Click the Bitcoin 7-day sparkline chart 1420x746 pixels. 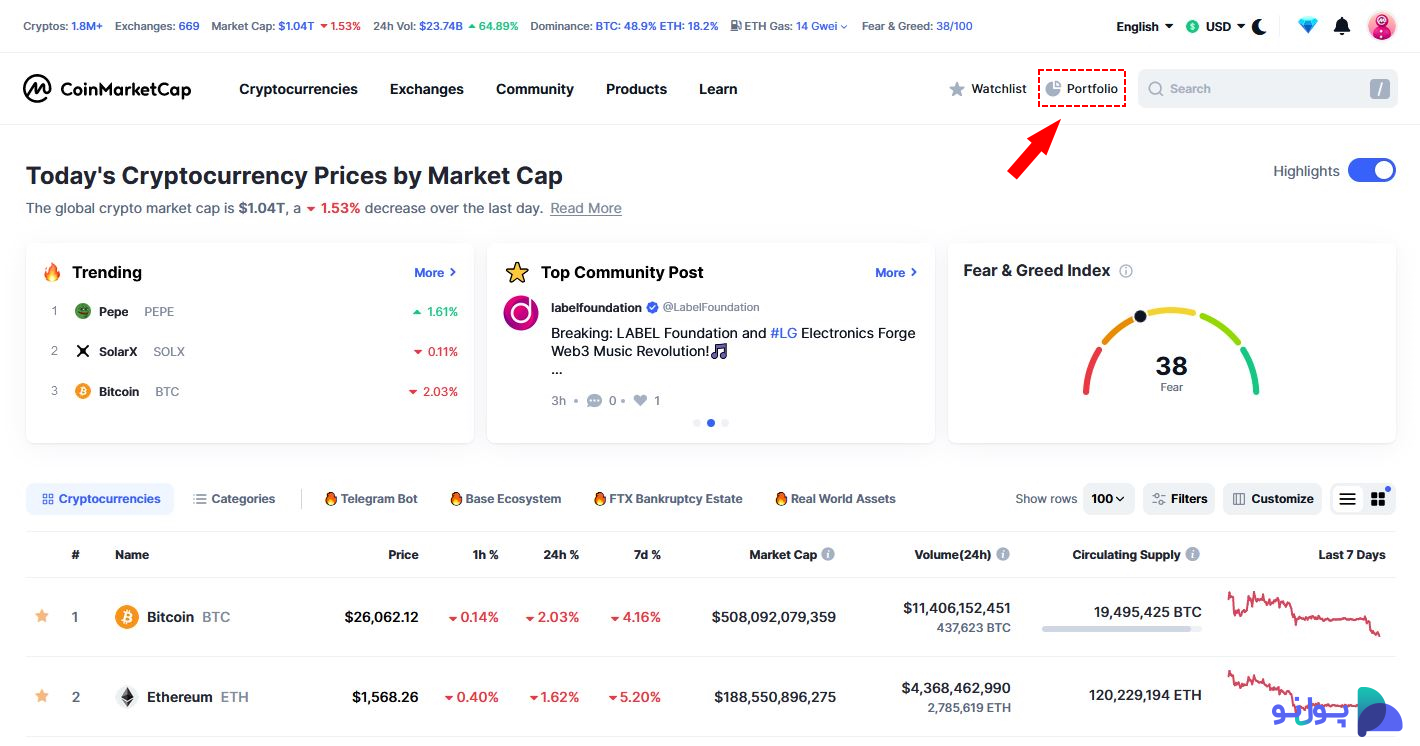1304,613
